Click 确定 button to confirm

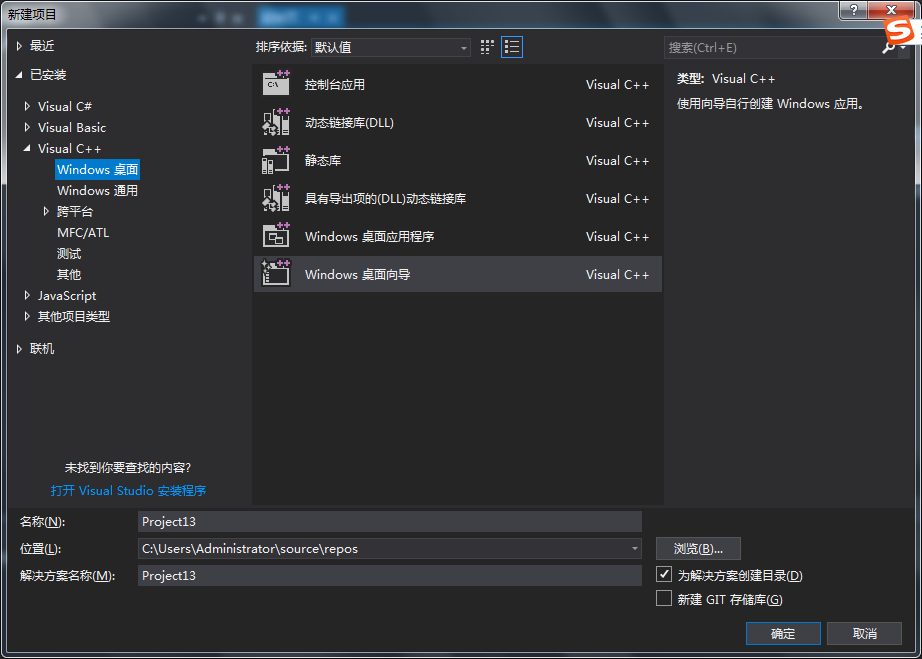(783, 633)
